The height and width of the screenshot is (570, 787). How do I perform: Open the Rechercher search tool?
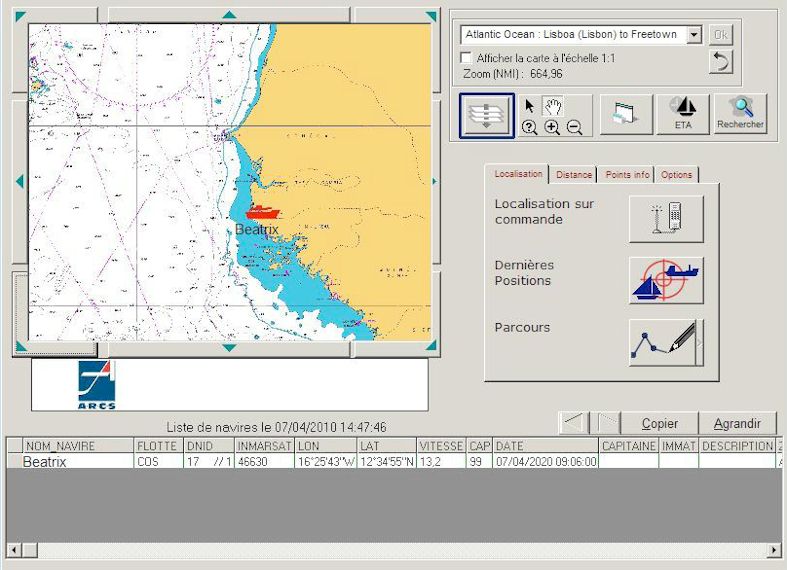click(x=740, y=114)
